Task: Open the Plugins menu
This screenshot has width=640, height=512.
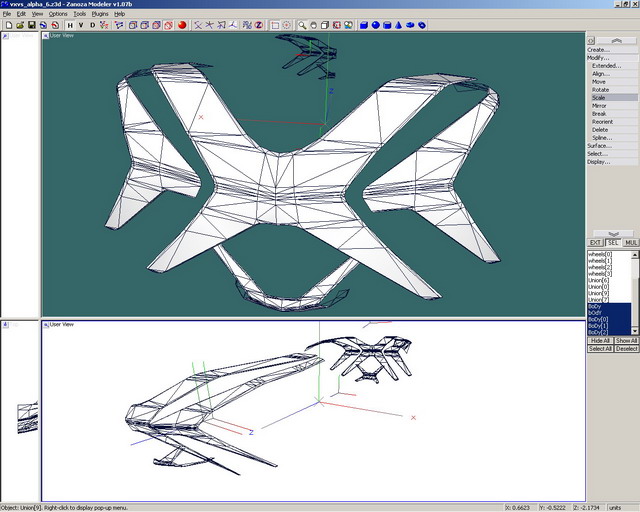Action: coord(99,14)
